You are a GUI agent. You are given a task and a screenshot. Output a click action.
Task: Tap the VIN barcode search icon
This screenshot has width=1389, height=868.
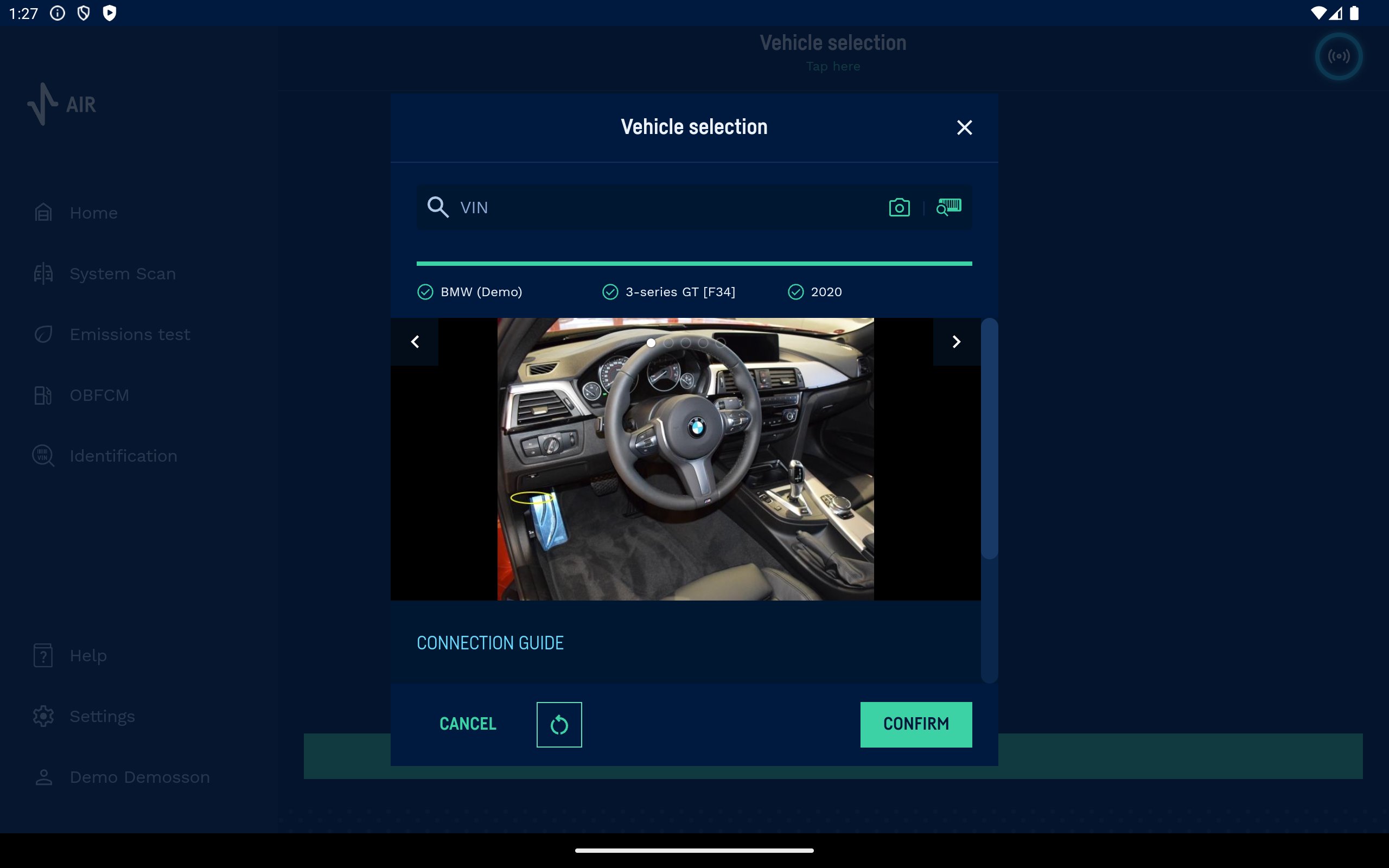[948, 207]
